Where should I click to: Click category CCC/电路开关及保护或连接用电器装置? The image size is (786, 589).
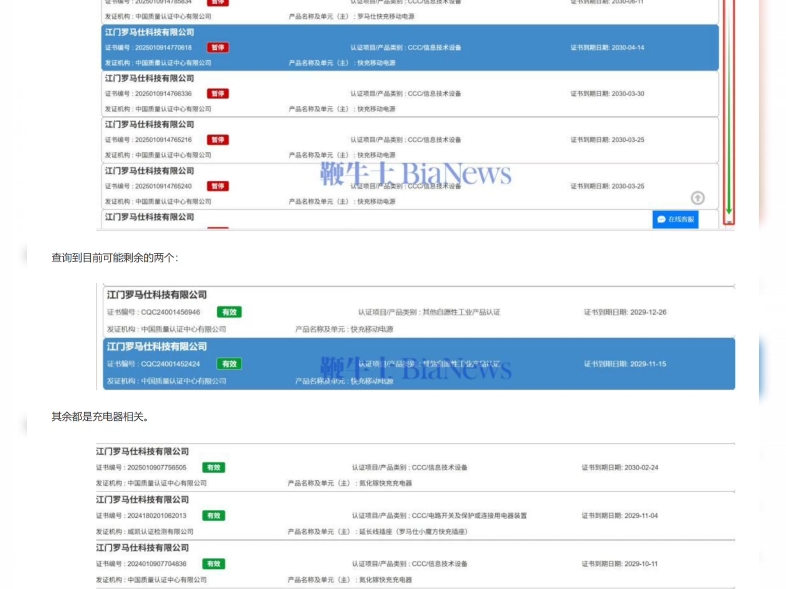point(469,515)
